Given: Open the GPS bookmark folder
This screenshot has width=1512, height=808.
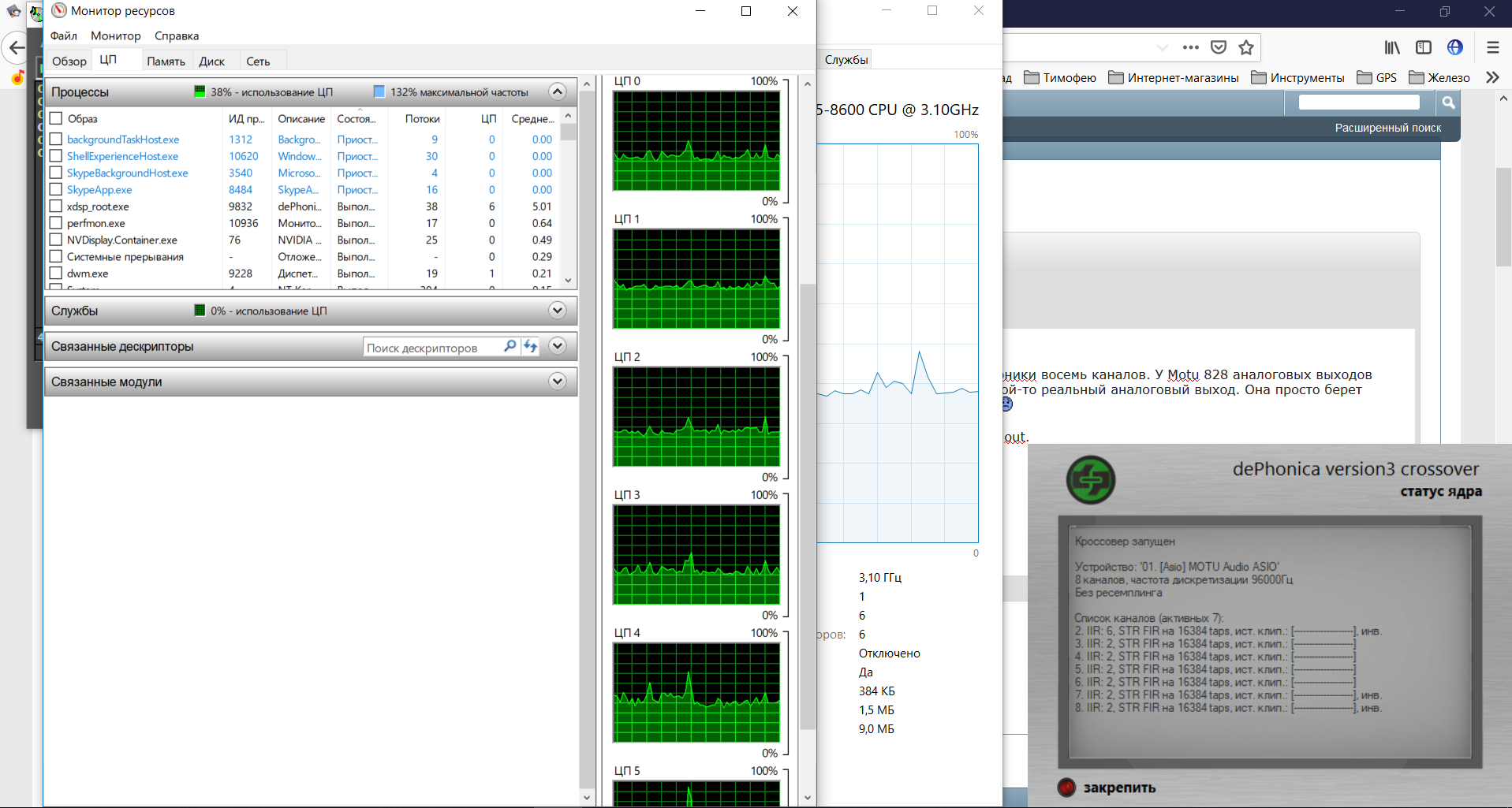Looking at the screenshot, I should point(1376,77).
